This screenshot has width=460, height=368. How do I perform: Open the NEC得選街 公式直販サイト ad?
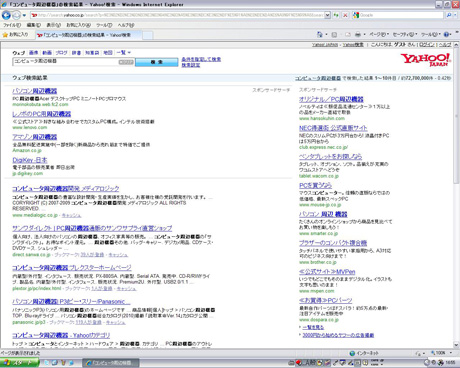coord(333,128)
